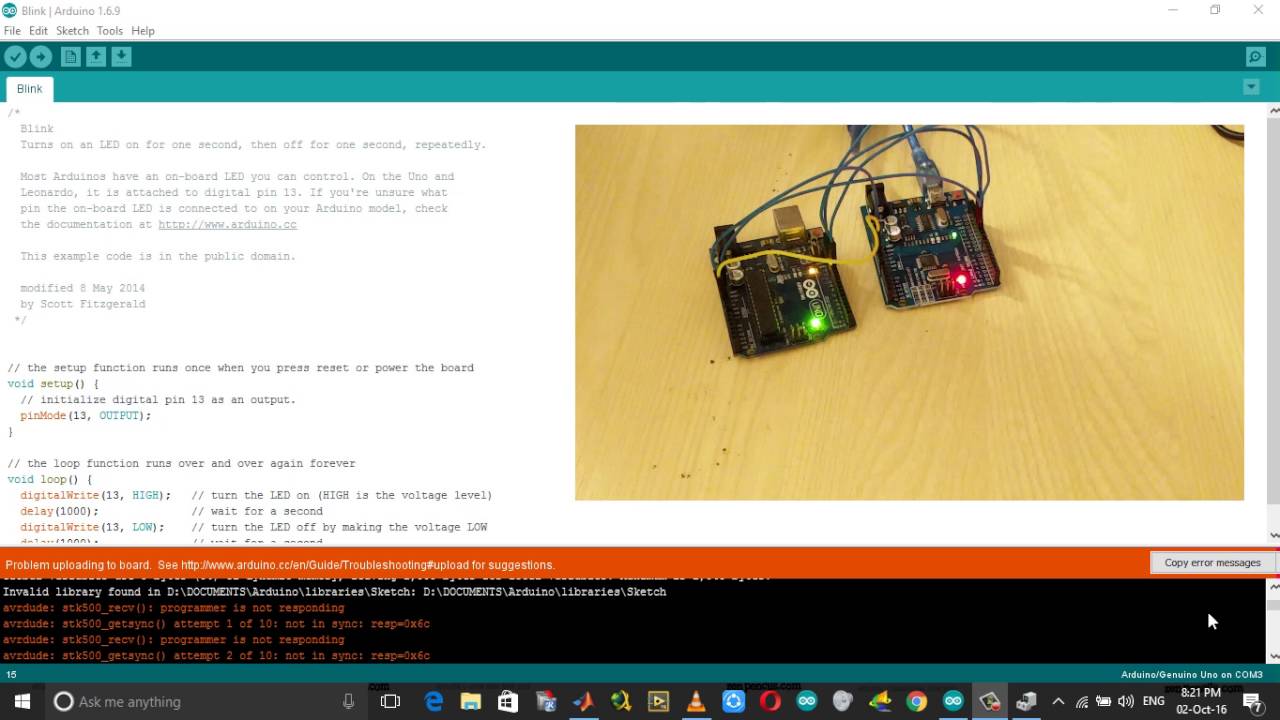1280x720 pixels.
Task: Click the pinMode(13, OUTPUT) code line
Action: point(85,415)
